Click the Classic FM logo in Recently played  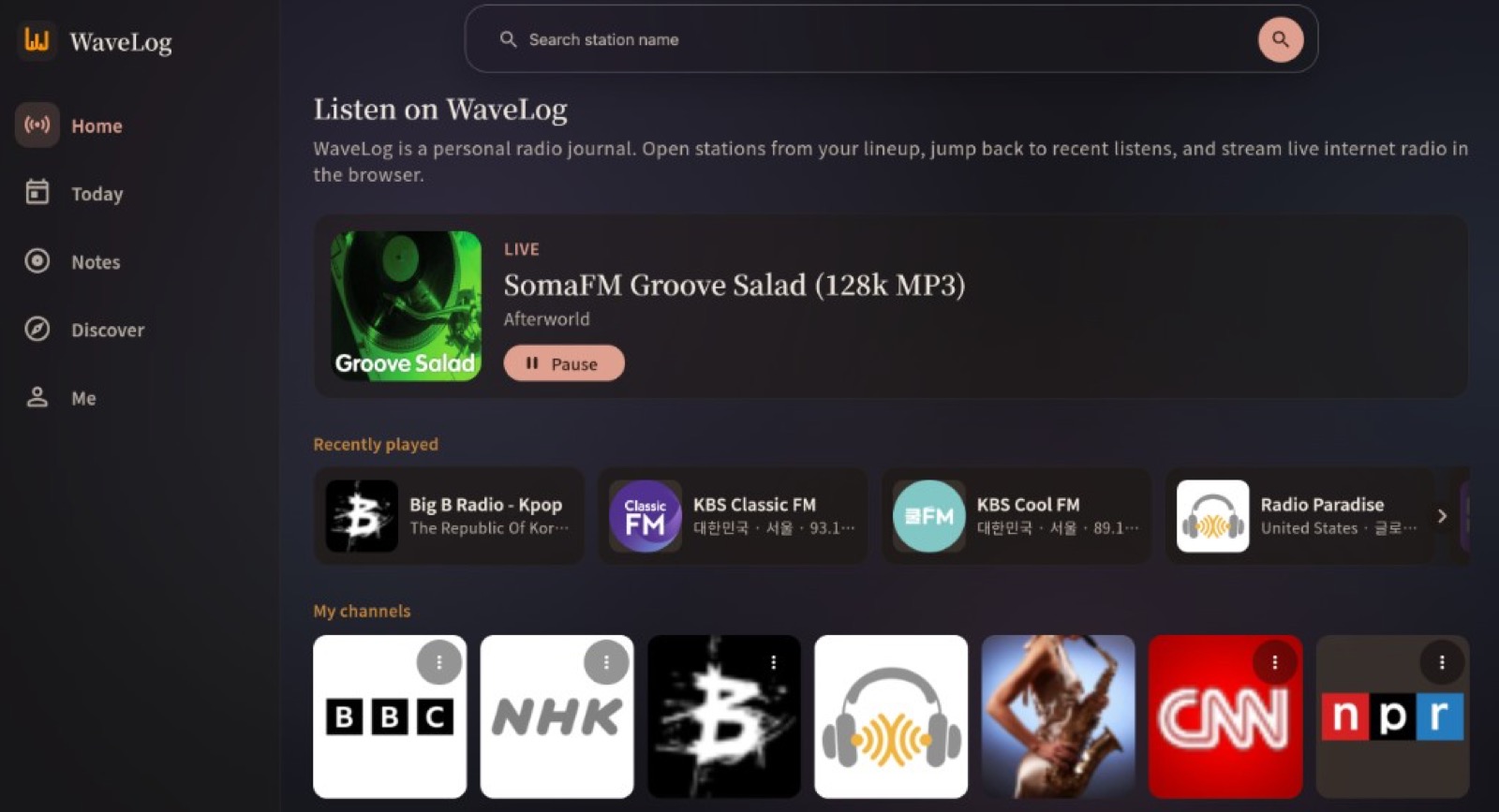click(x=646, y=516)
